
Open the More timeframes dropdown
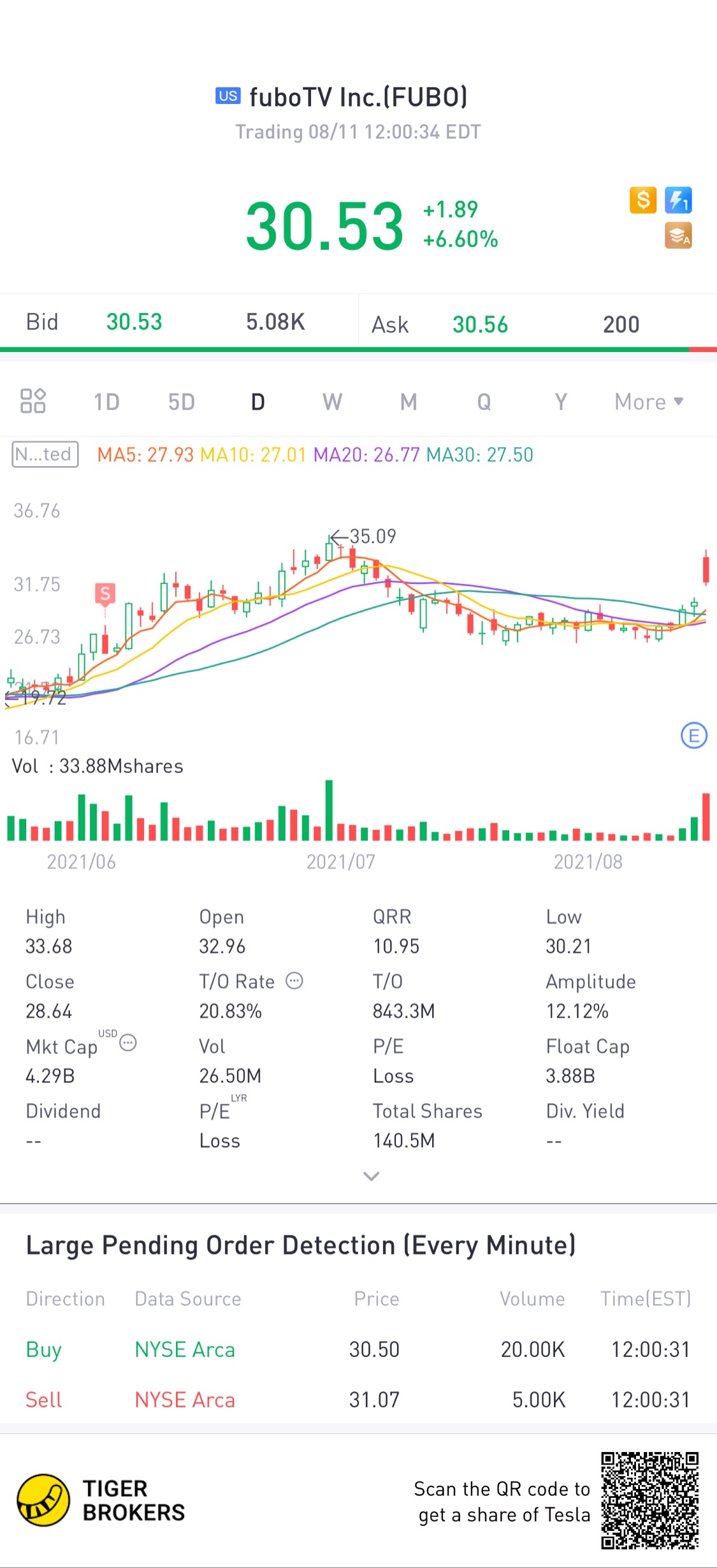point(649,402)
